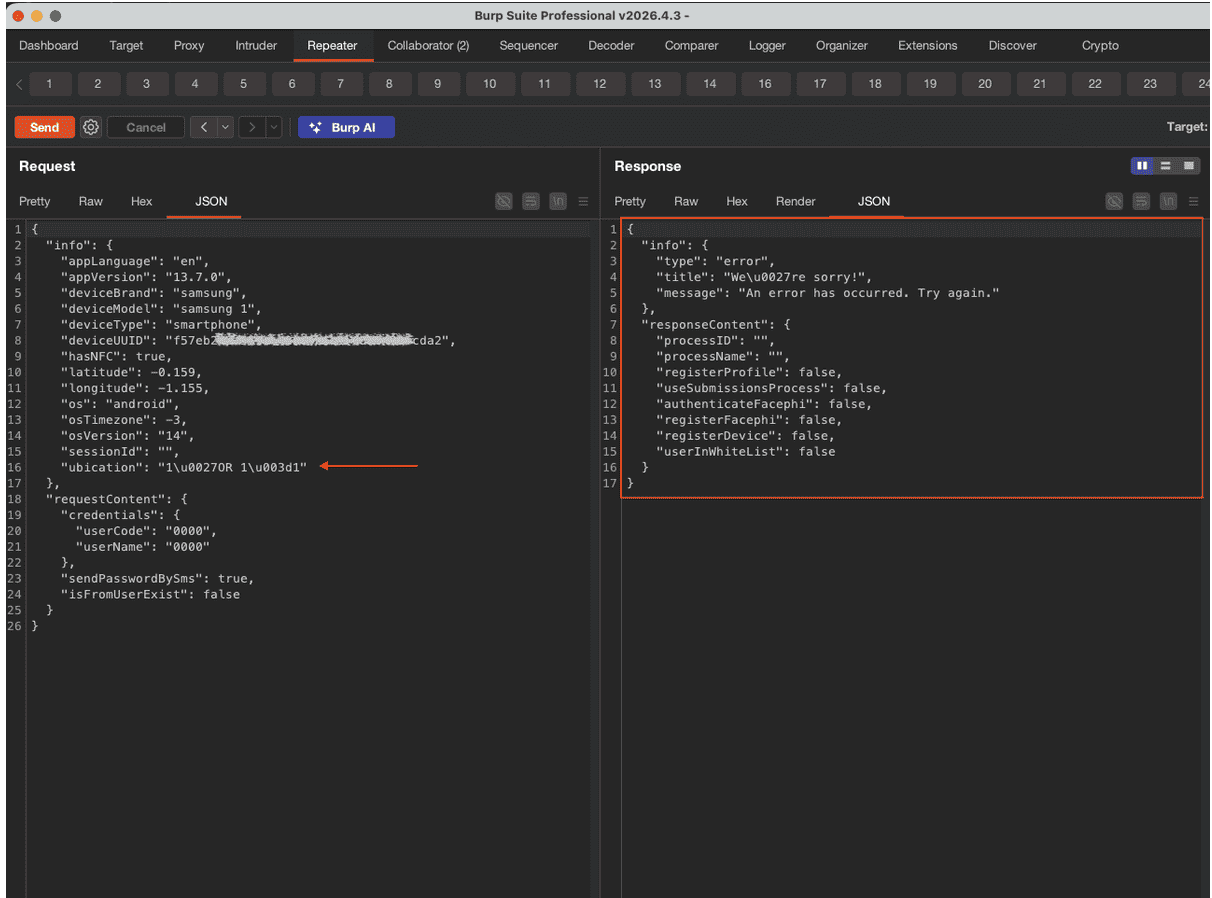Select Repeater request tab 12
This screenshot has width=1212, height=898.
click(599, 84)
